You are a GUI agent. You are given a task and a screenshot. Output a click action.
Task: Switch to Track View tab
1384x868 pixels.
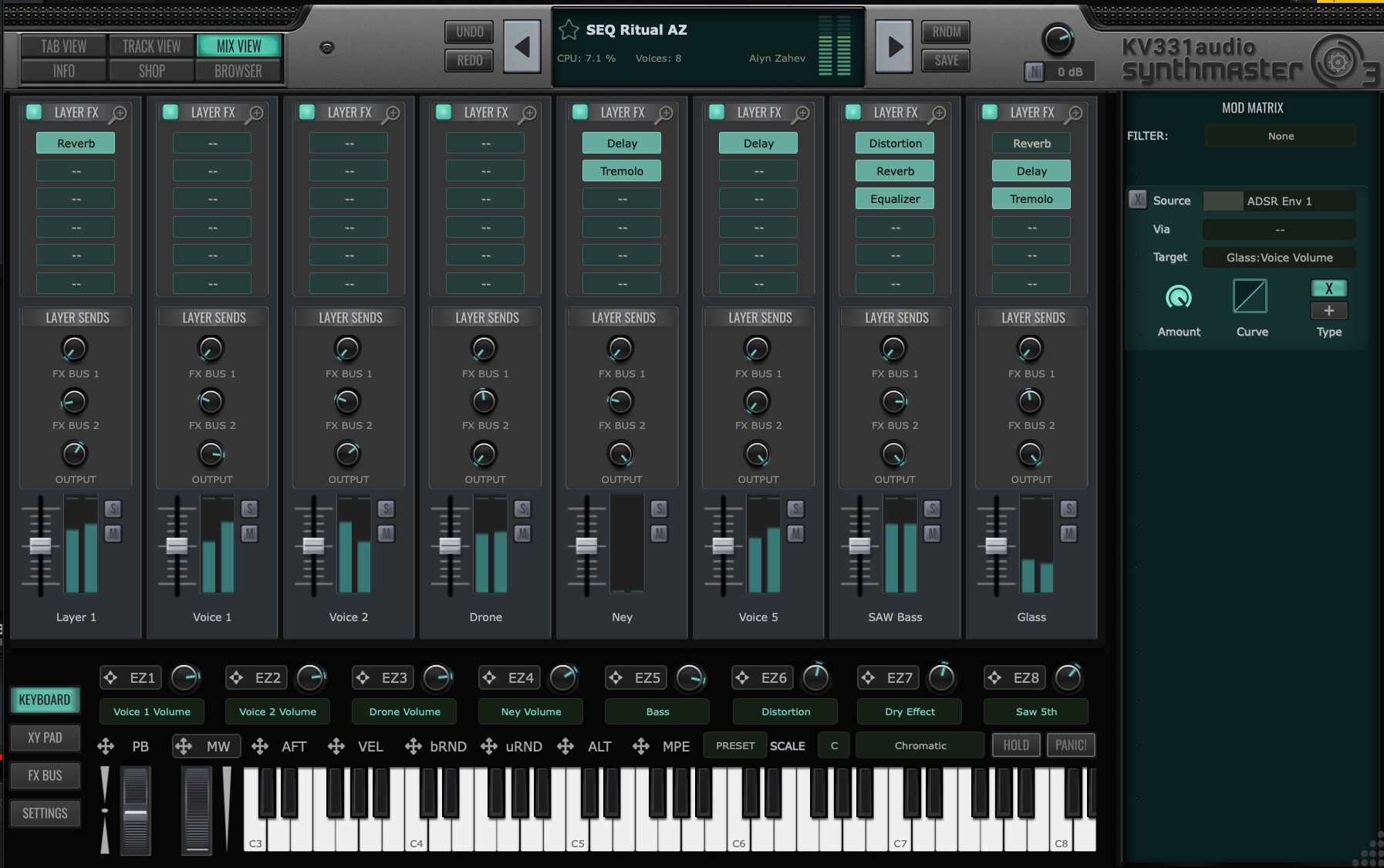(151, 46)
